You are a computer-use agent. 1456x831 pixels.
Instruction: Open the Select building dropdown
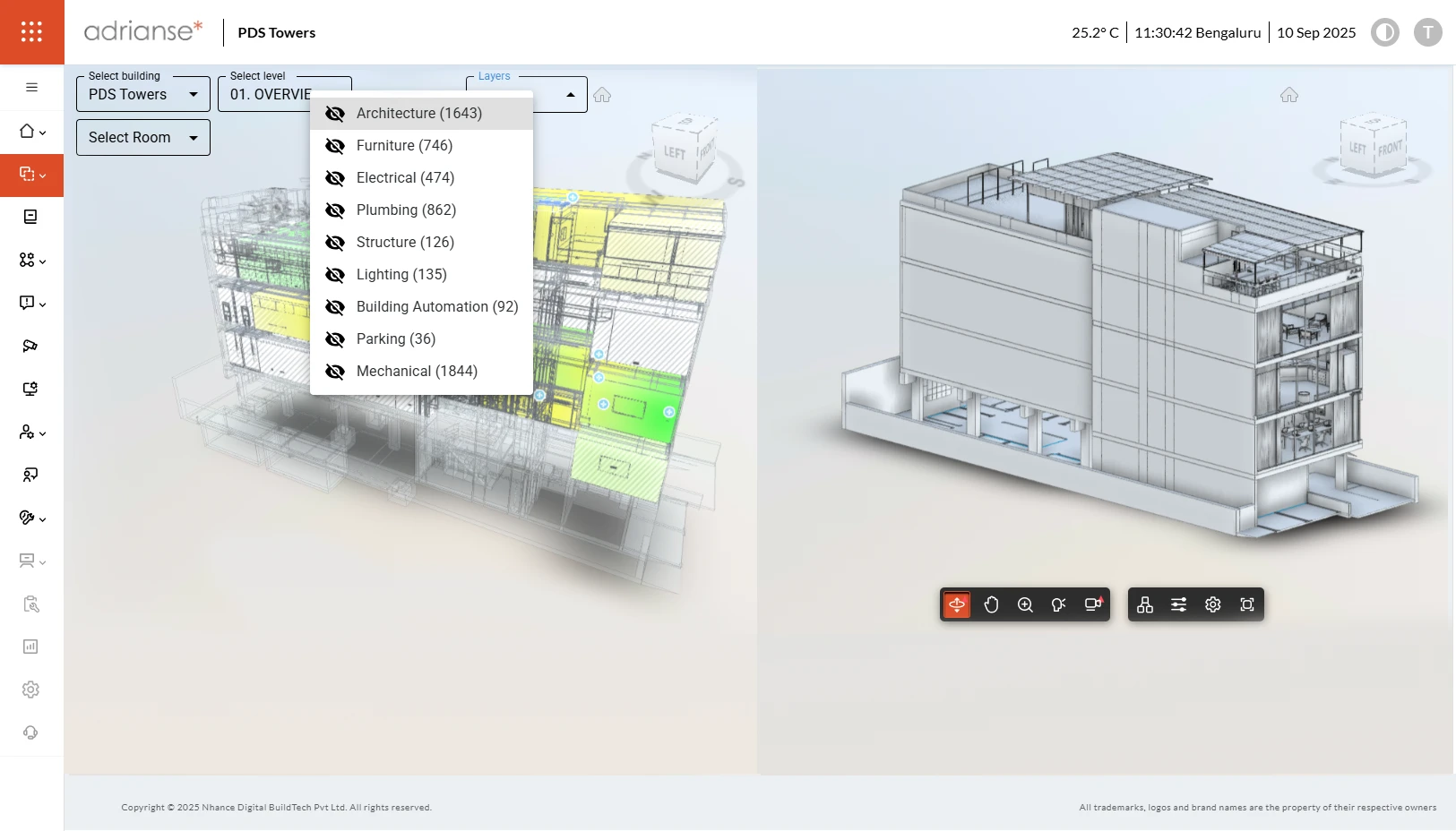pyautogui.click(x=143, y=94)
